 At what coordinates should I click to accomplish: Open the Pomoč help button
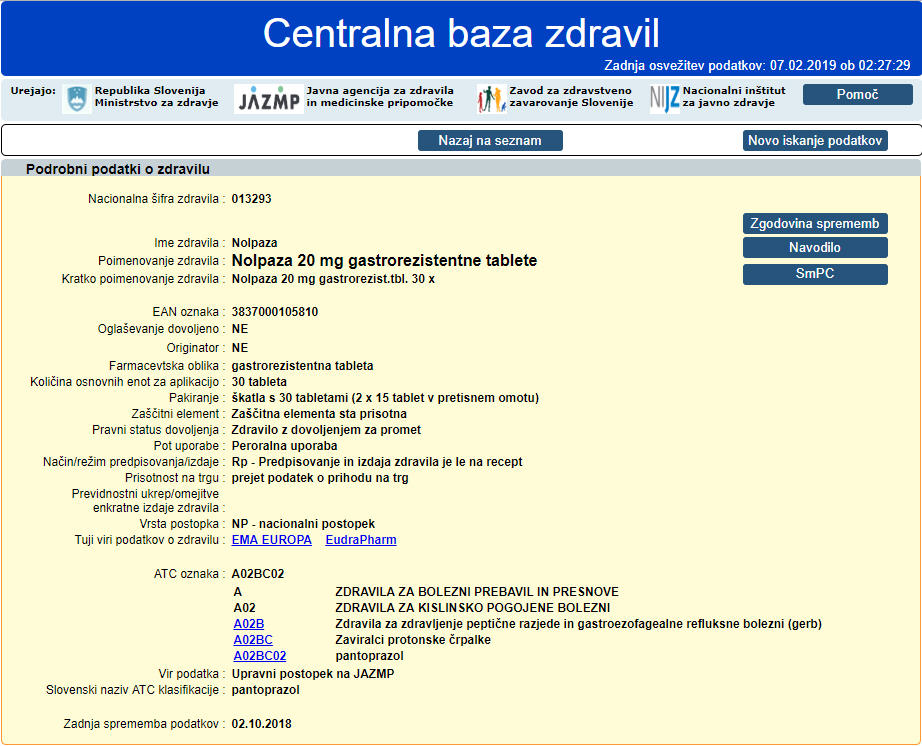pos(857,95)
